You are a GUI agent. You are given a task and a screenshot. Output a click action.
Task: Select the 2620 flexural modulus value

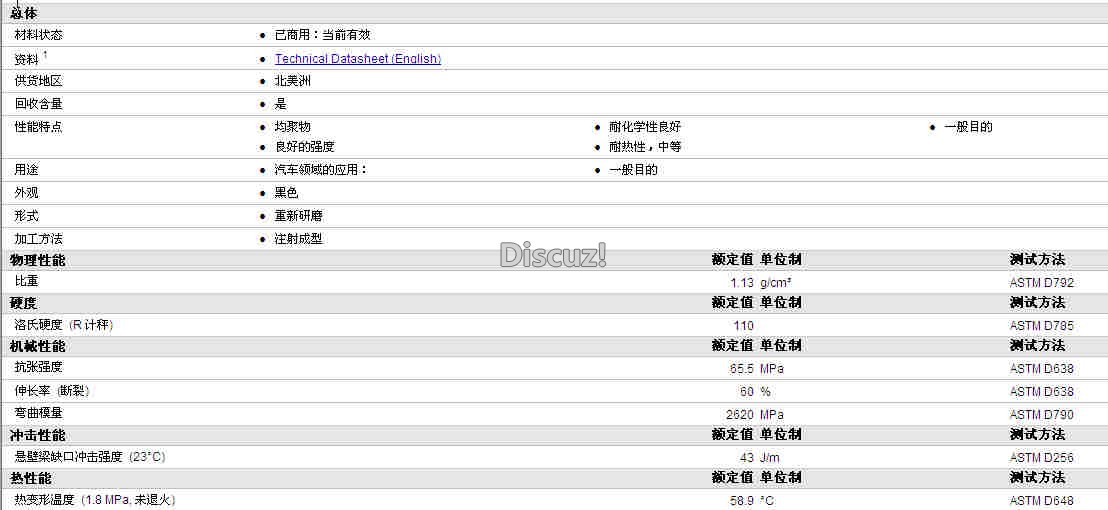tap(740, 415)
